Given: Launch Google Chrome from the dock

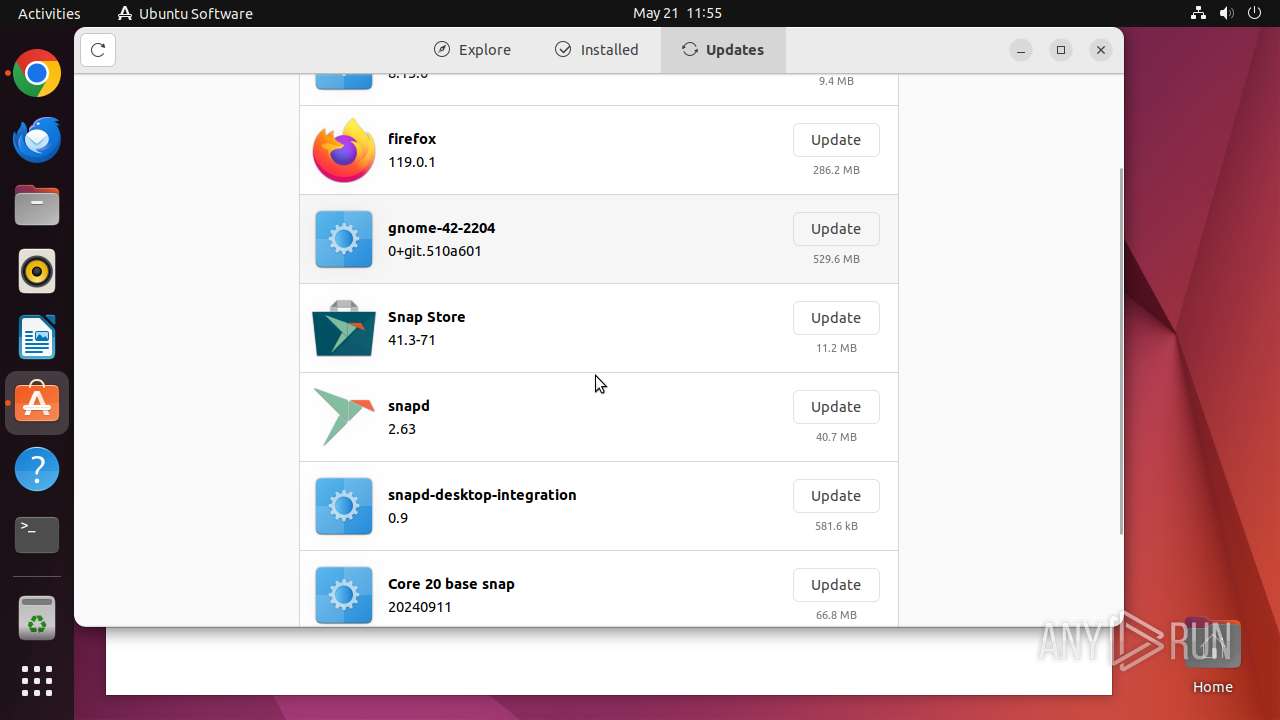Looking at the screenshot, I should (37, 74).
